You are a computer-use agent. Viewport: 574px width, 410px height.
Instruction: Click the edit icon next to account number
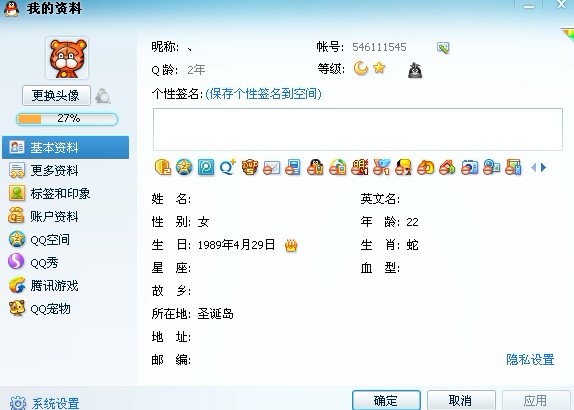pos(443,48)
